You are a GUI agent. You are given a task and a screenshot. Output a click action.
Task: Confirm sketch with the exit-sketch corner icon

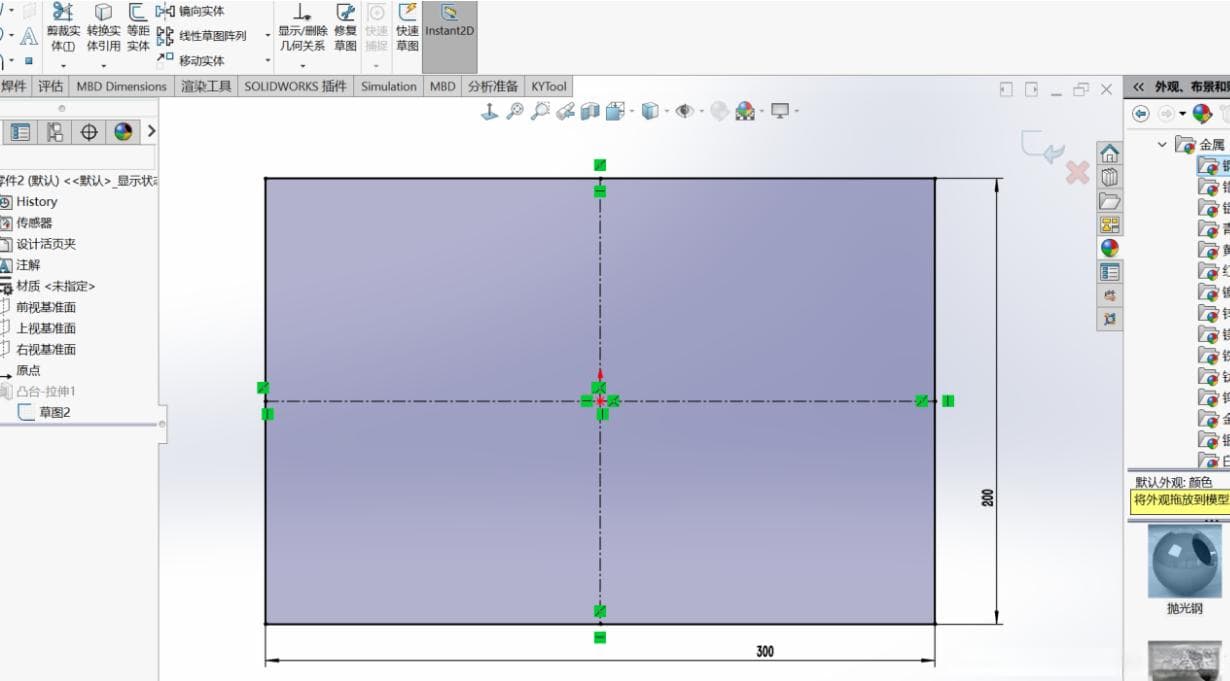pos(1042,148)
